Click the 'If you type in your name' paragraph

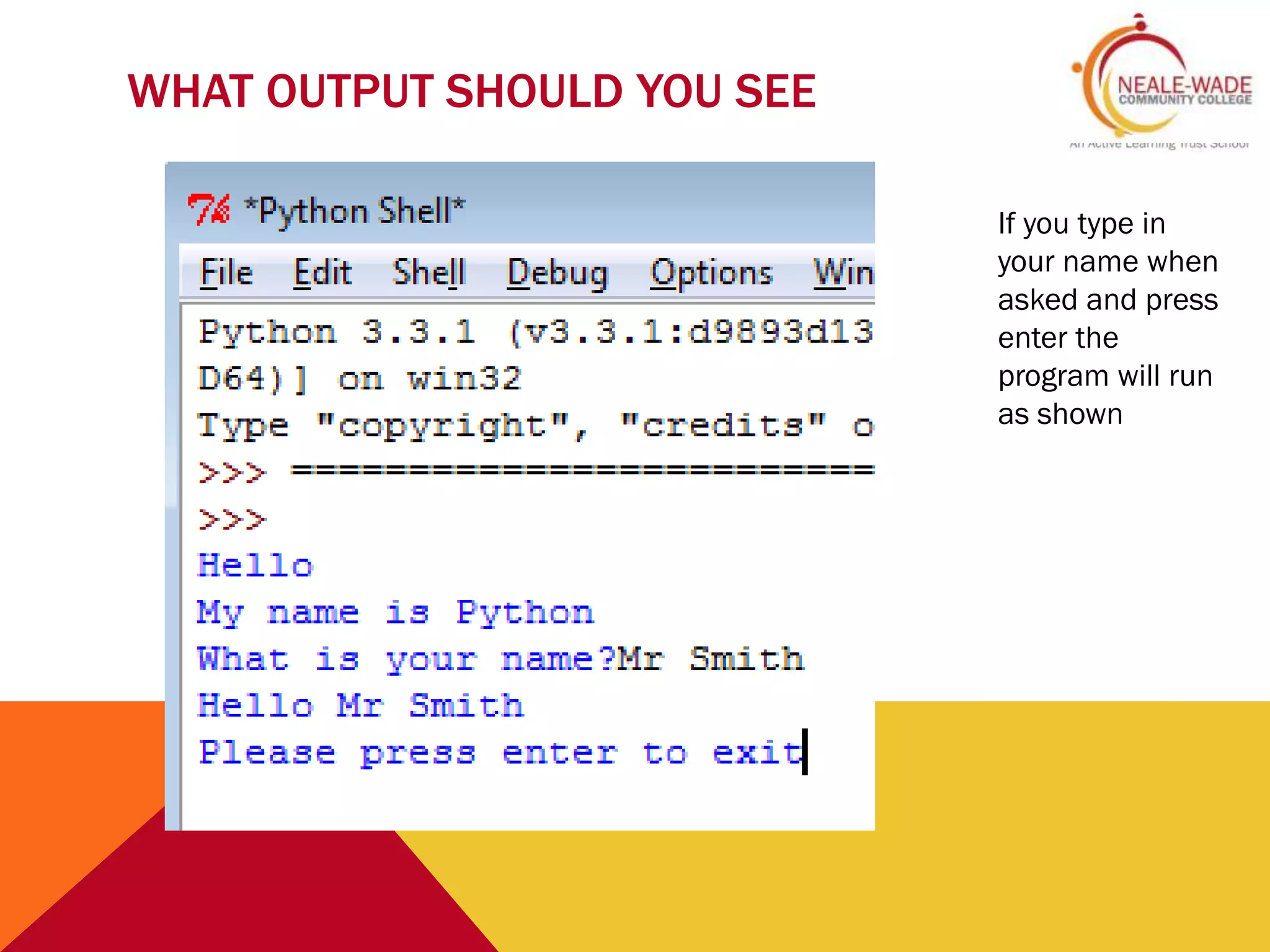(1108, 319)
